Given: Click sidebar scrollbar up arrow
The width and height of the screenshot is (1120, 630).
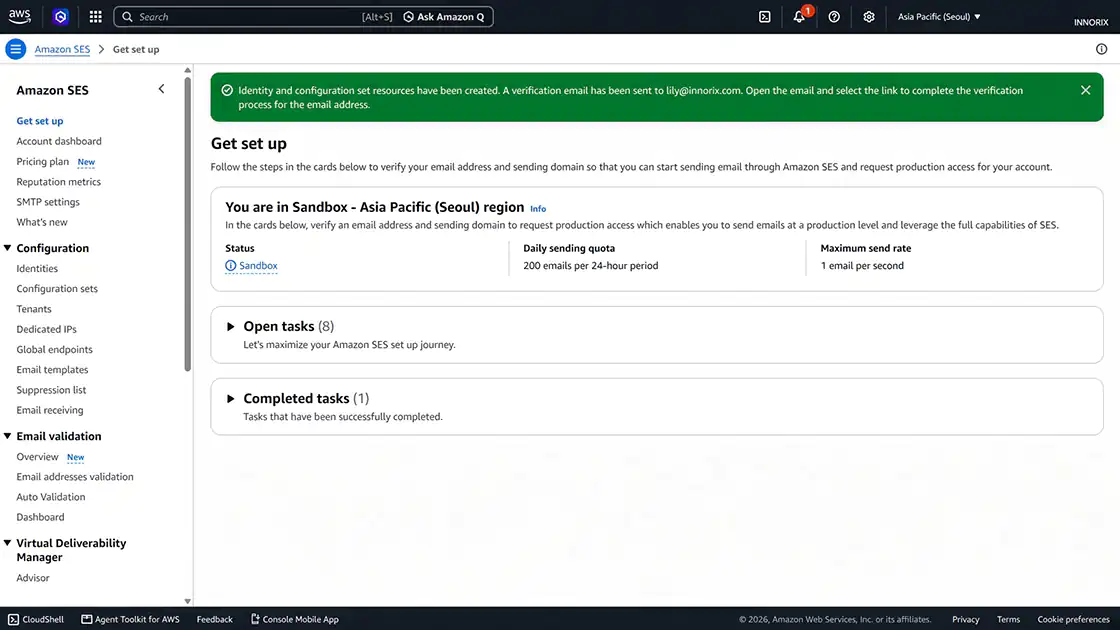Looking at the screenshot, I should 187,70.
